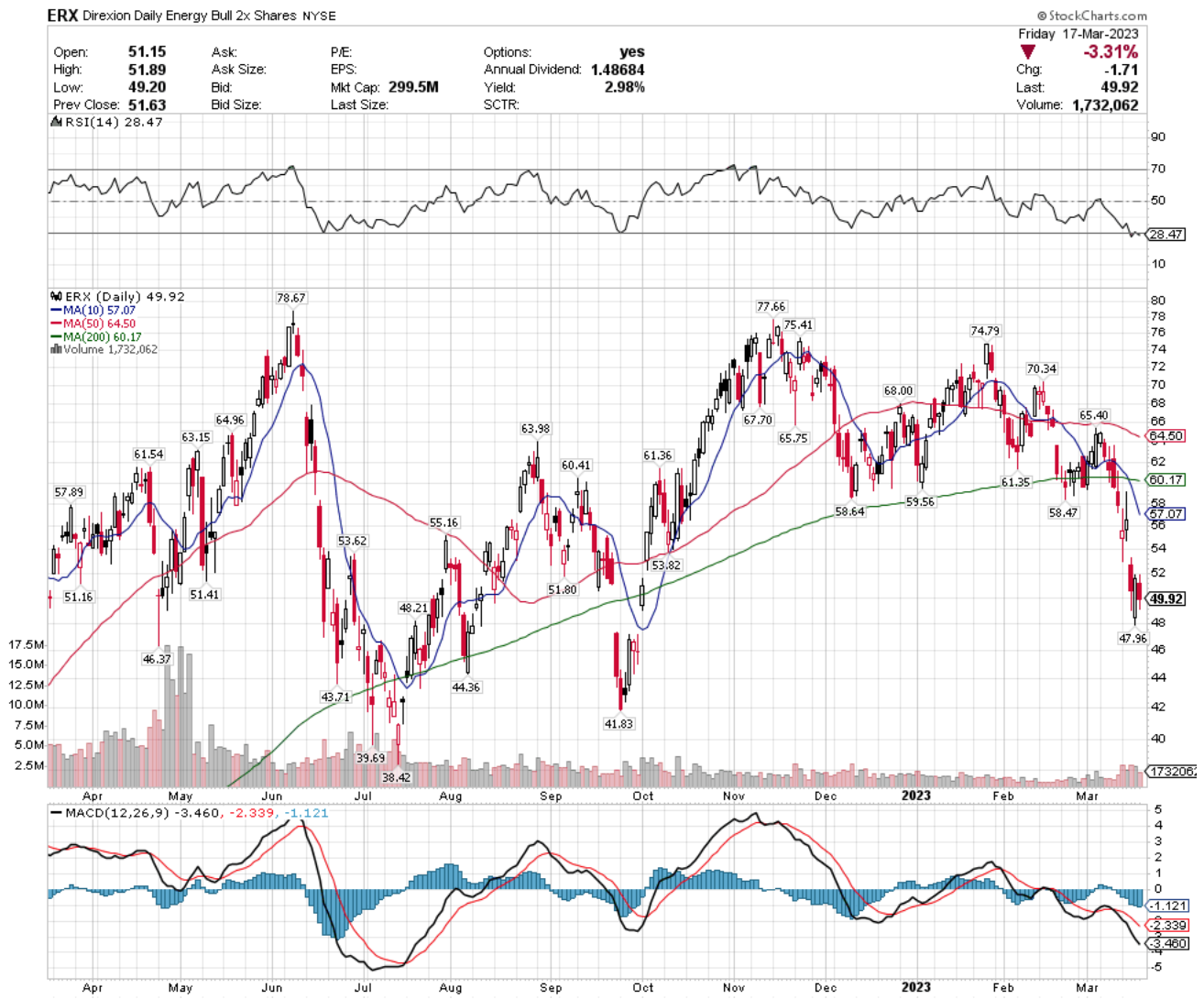Screen dimensions: 1204x999
Task: Click the 55.16 price label
Action: point(443,522)
